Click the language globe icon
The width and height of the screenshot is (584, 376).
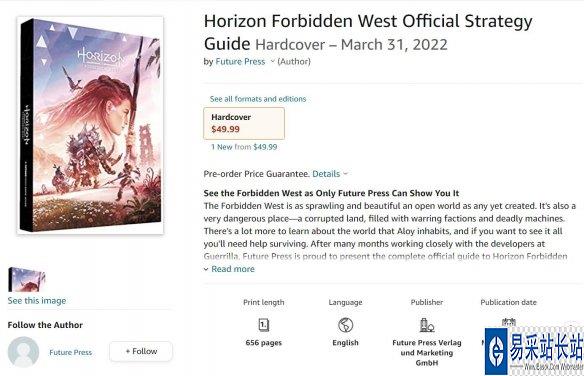click(x=345, y=325)
